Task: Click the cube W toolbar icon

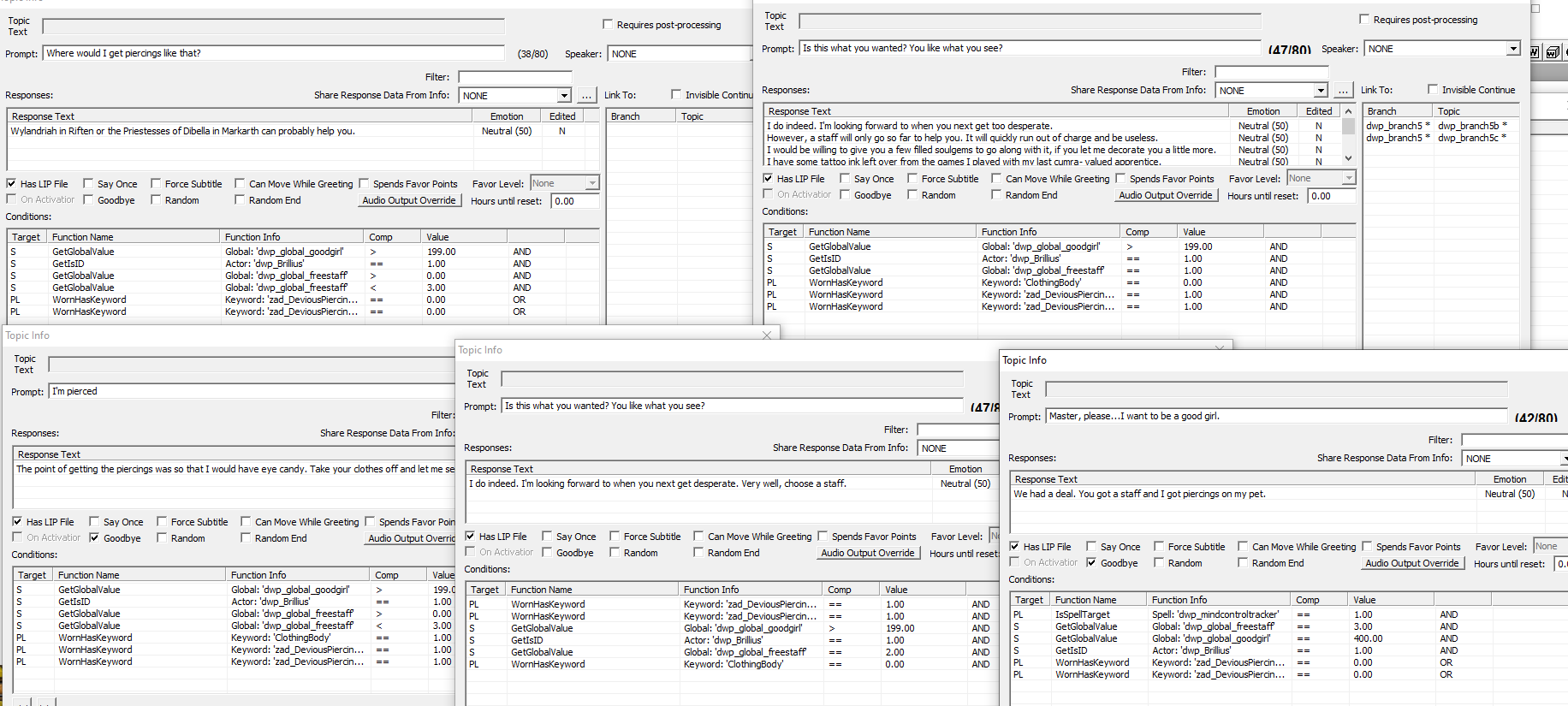Action: click(x=1553, y=52)
